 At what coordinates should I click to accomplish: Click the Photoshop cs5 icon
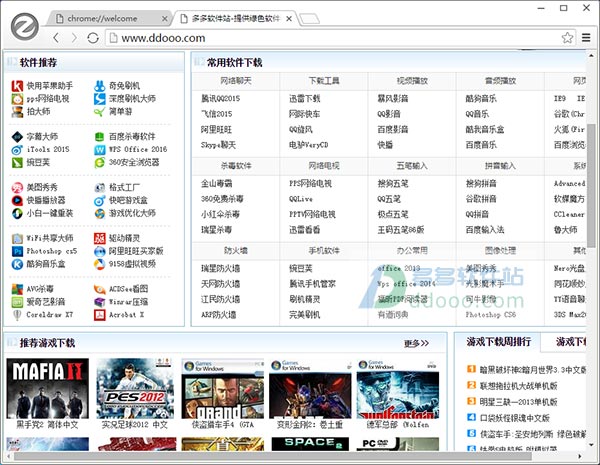point(17,251)
